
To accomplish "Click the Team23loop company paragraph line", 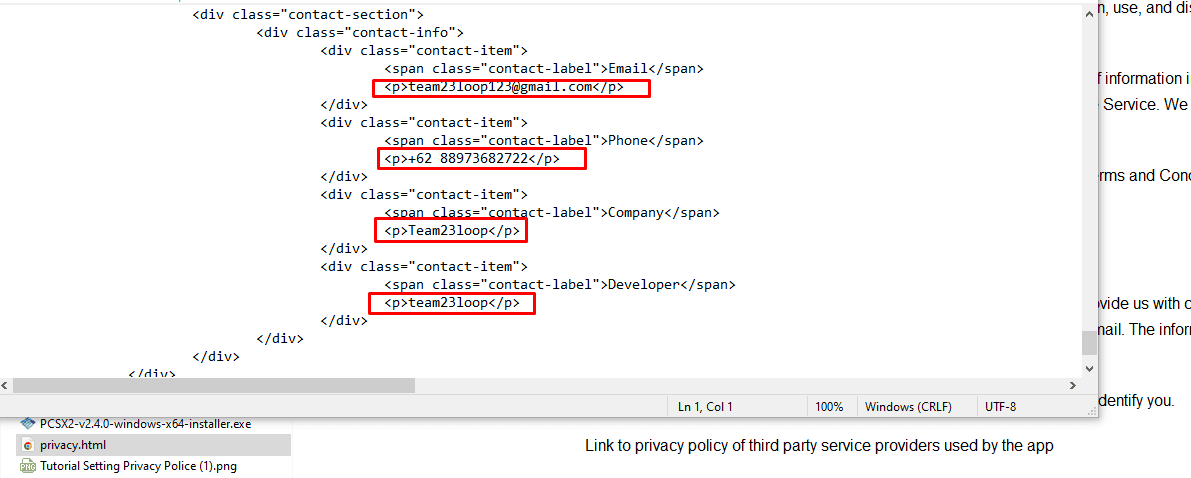I will click(x=452, y=231).
